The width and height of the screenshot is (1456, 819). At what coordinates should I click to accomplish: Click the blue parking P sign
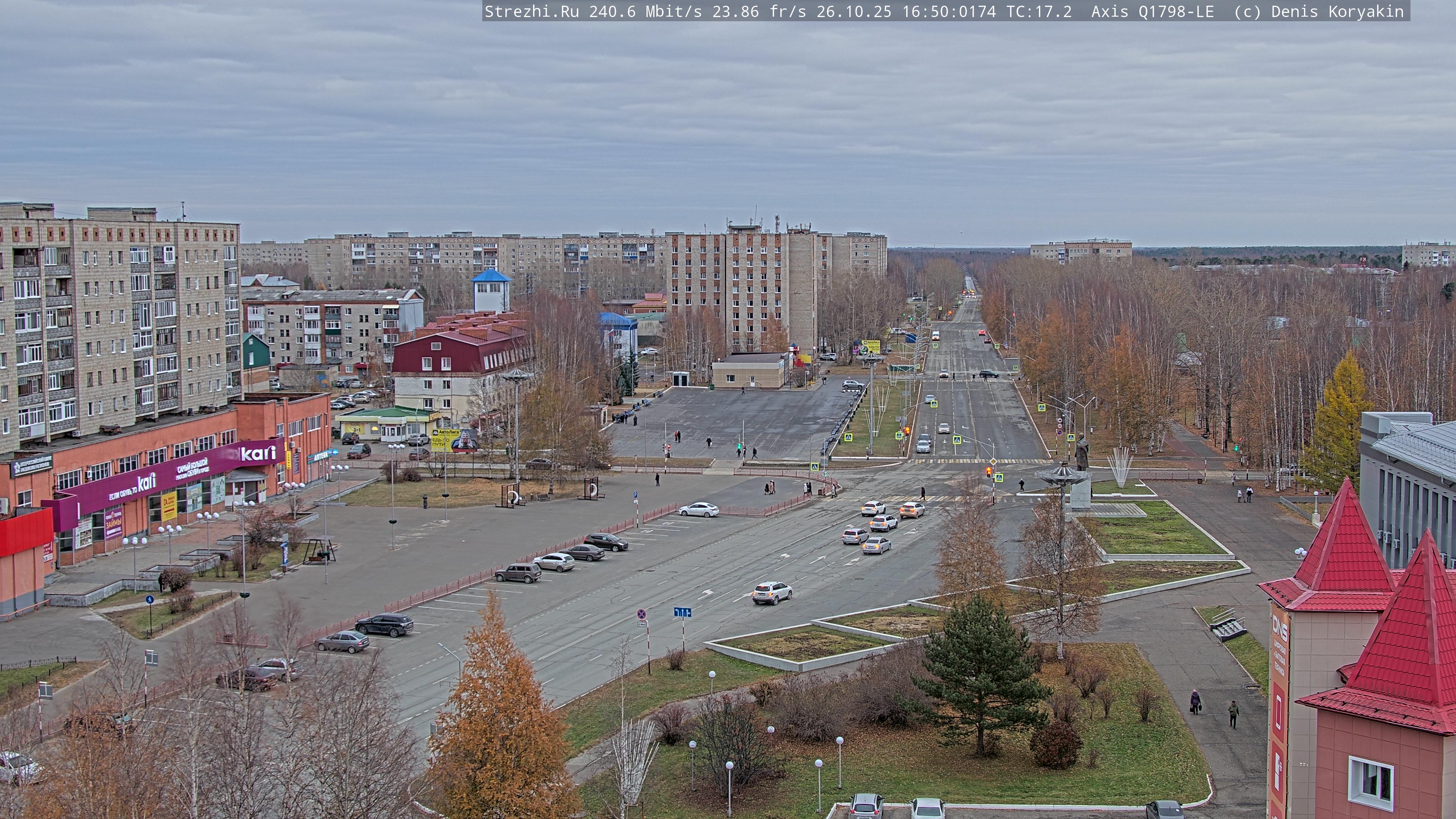(x=635, y=494)
